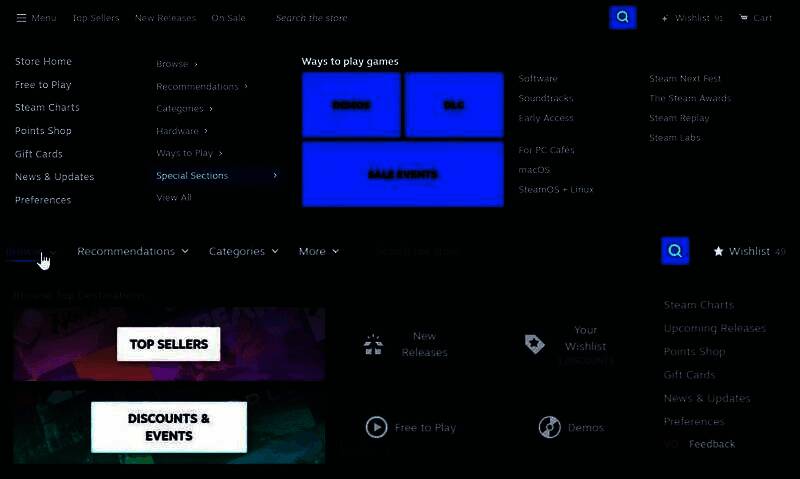Click the play icon beside Free to Play
The width and height of the screenshot is (800, 479).
376,427
